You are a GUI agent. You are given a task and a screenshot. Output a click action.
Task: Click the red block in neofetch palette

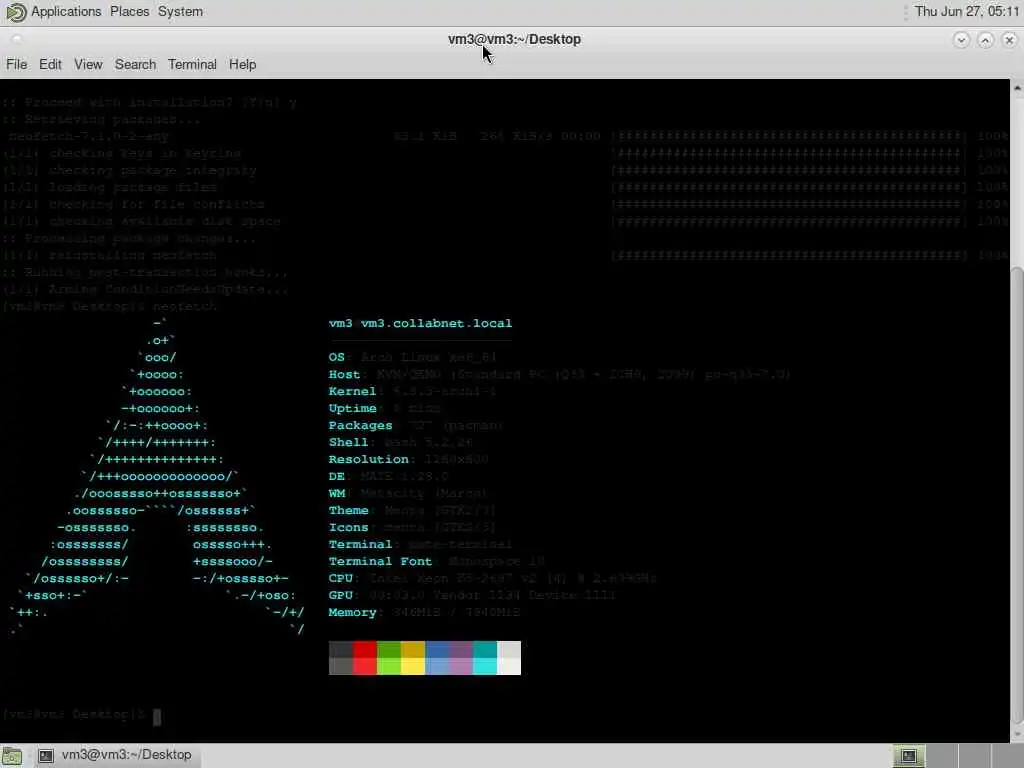(365, 658)
